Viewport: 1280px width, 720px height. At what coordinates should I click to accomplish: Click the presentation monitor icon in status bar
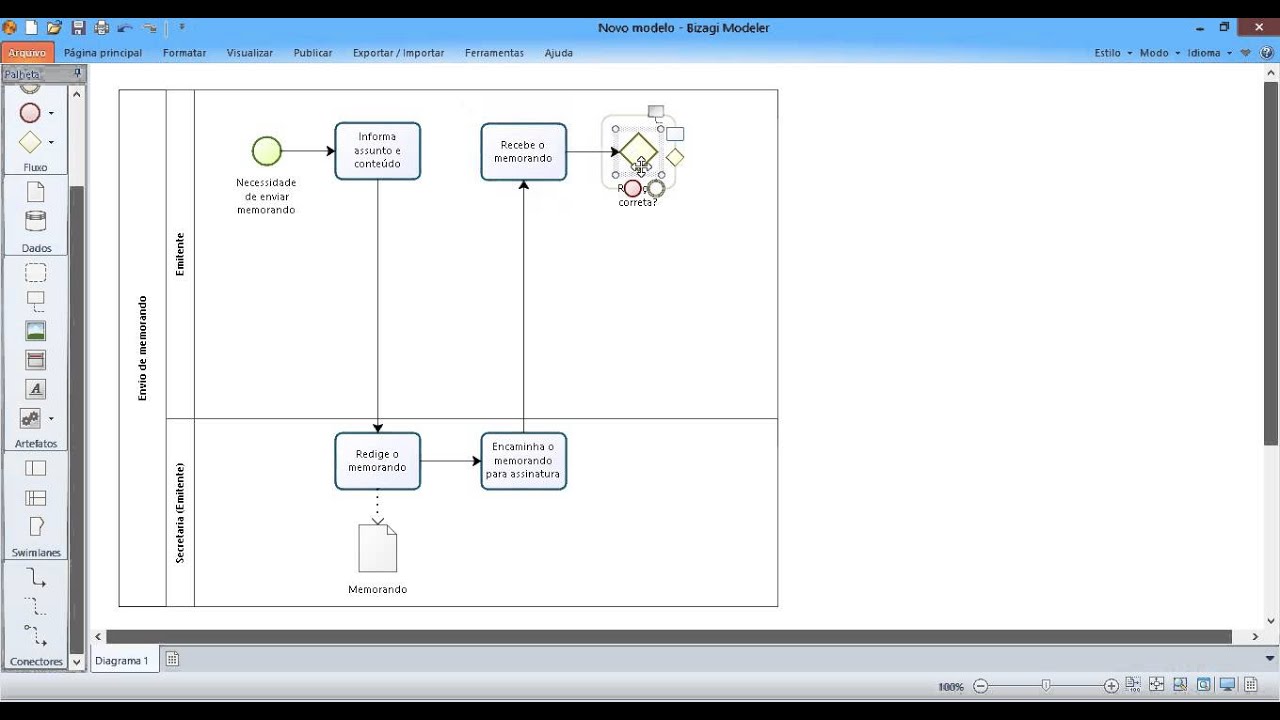point(1227,685)
